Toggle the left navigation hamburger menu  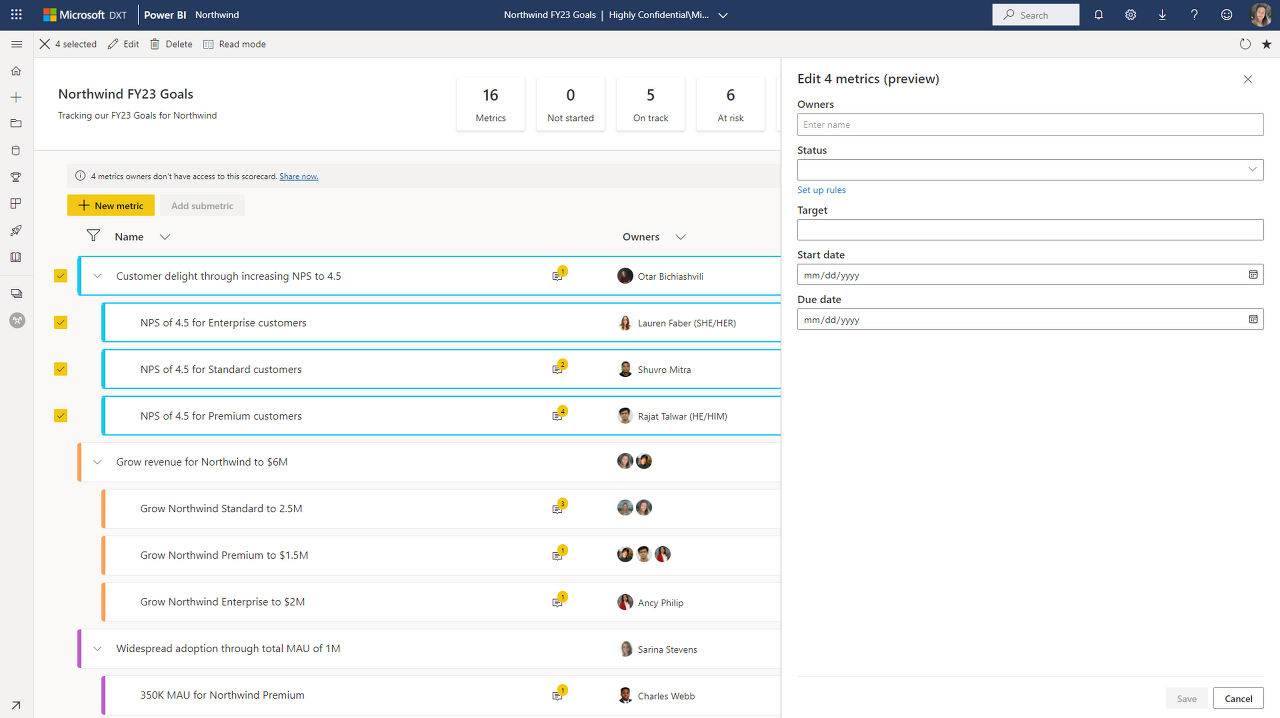click(x=16, y=44)
